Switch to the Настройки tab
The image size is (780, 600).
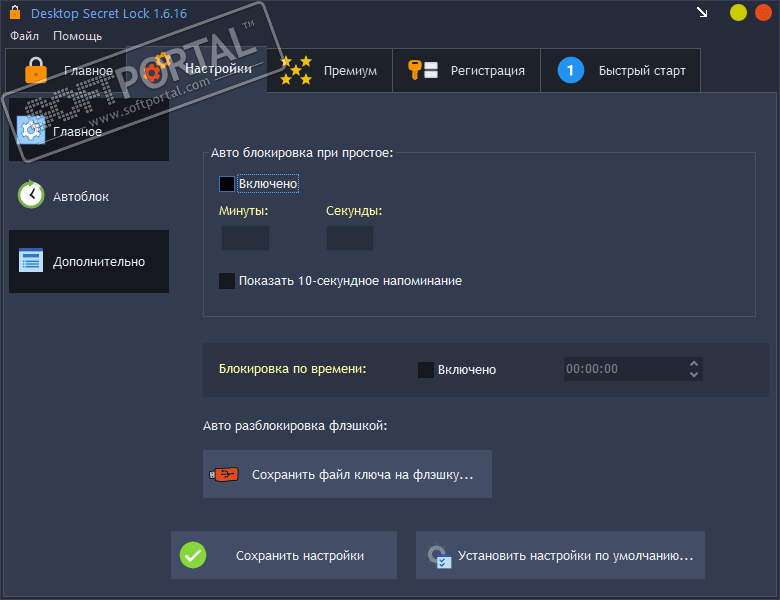click(x=196, y=69)
